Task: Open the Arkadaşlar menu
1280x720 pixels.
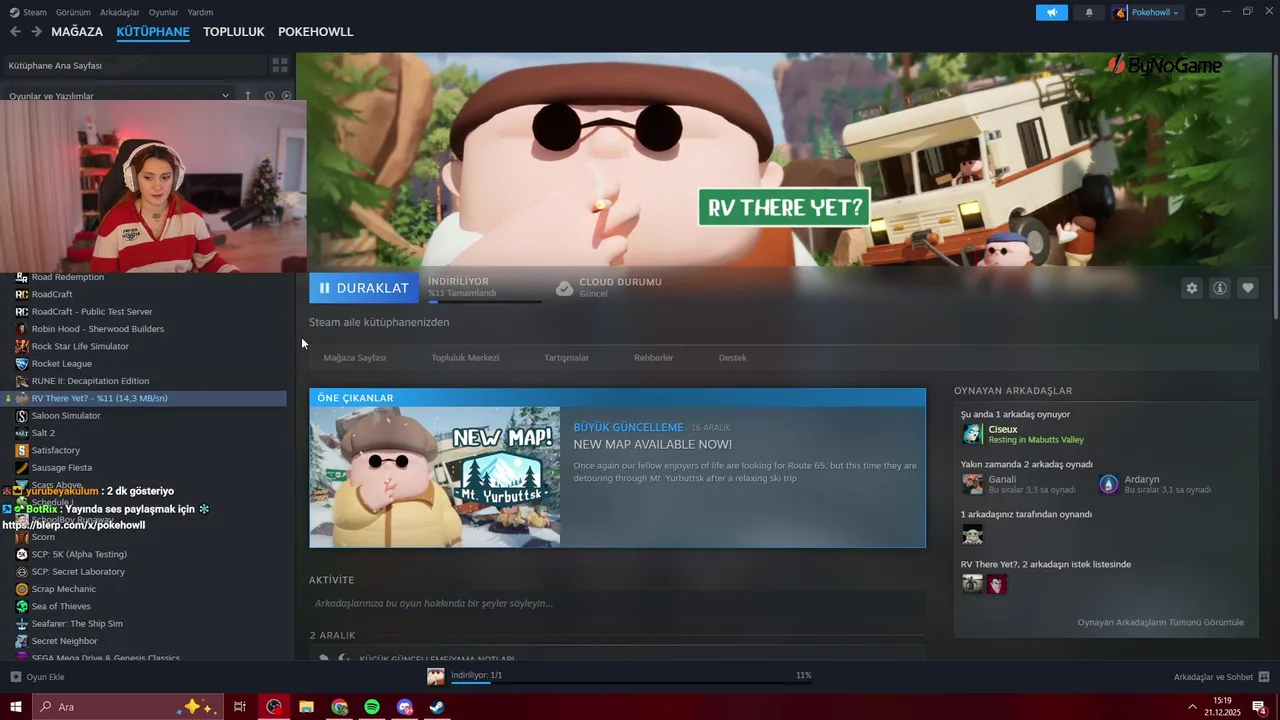Action: click(x=120, y=12)
